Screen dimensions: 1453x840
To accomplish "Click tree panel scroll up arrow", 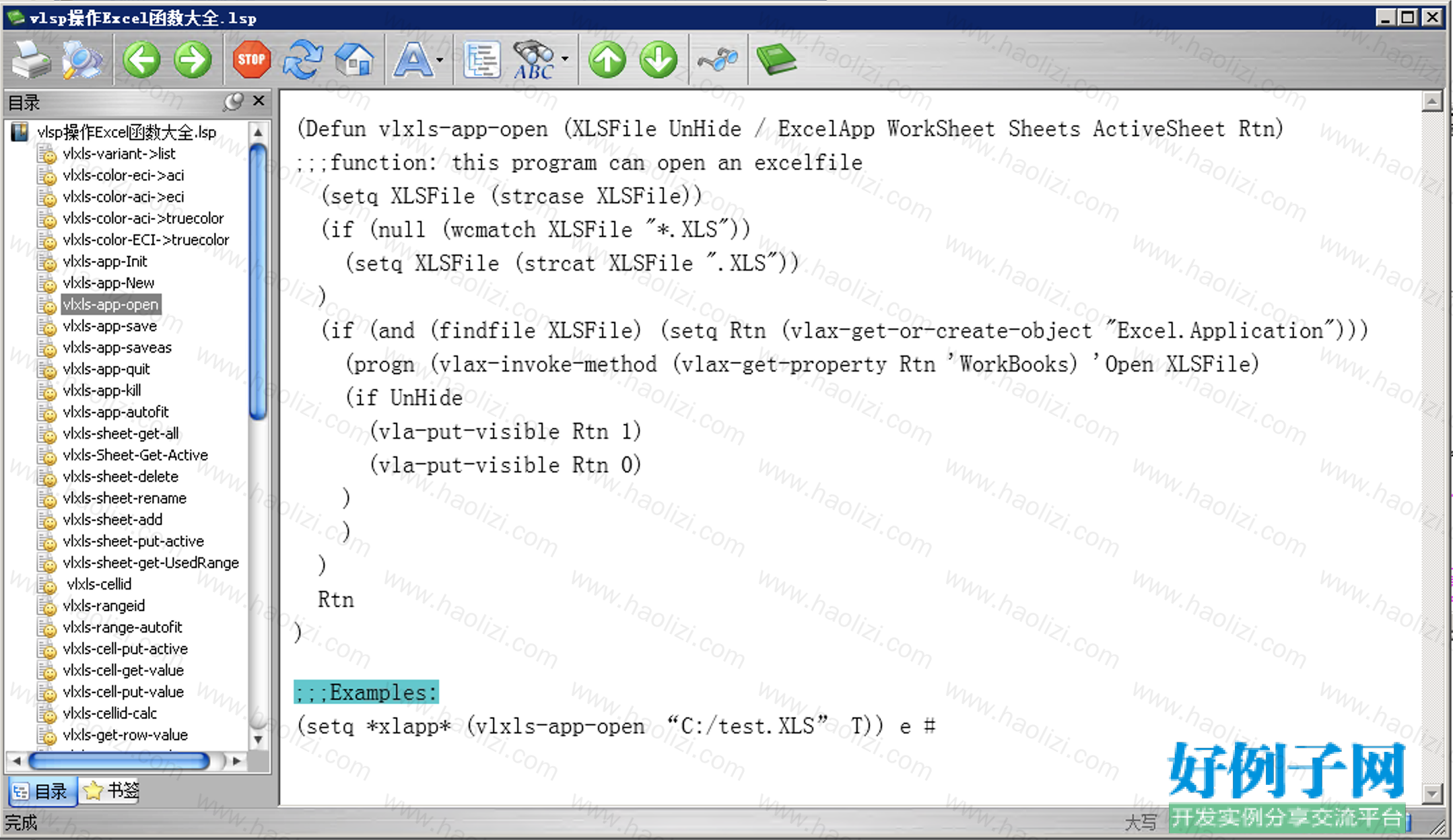I will coord(258,133).
